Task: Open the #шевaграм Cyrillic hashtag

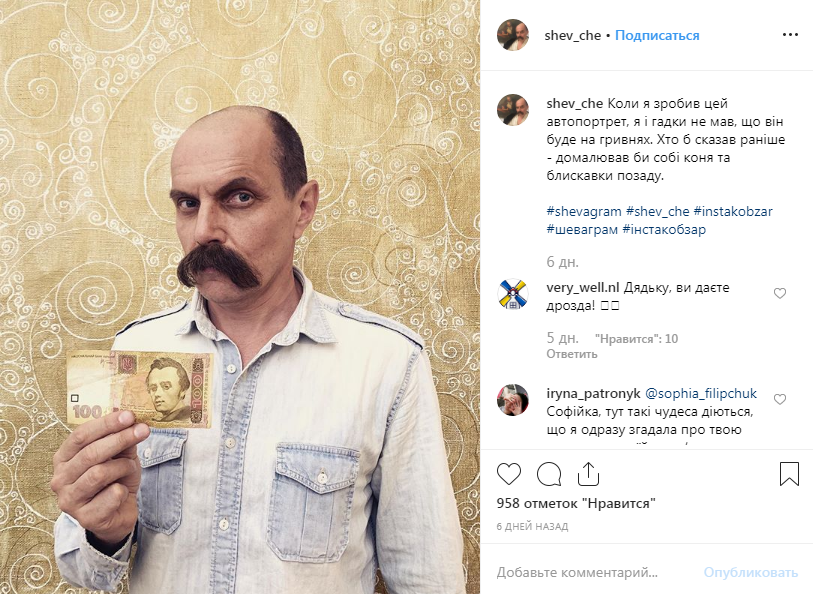Action: click(x=582, y=229)
